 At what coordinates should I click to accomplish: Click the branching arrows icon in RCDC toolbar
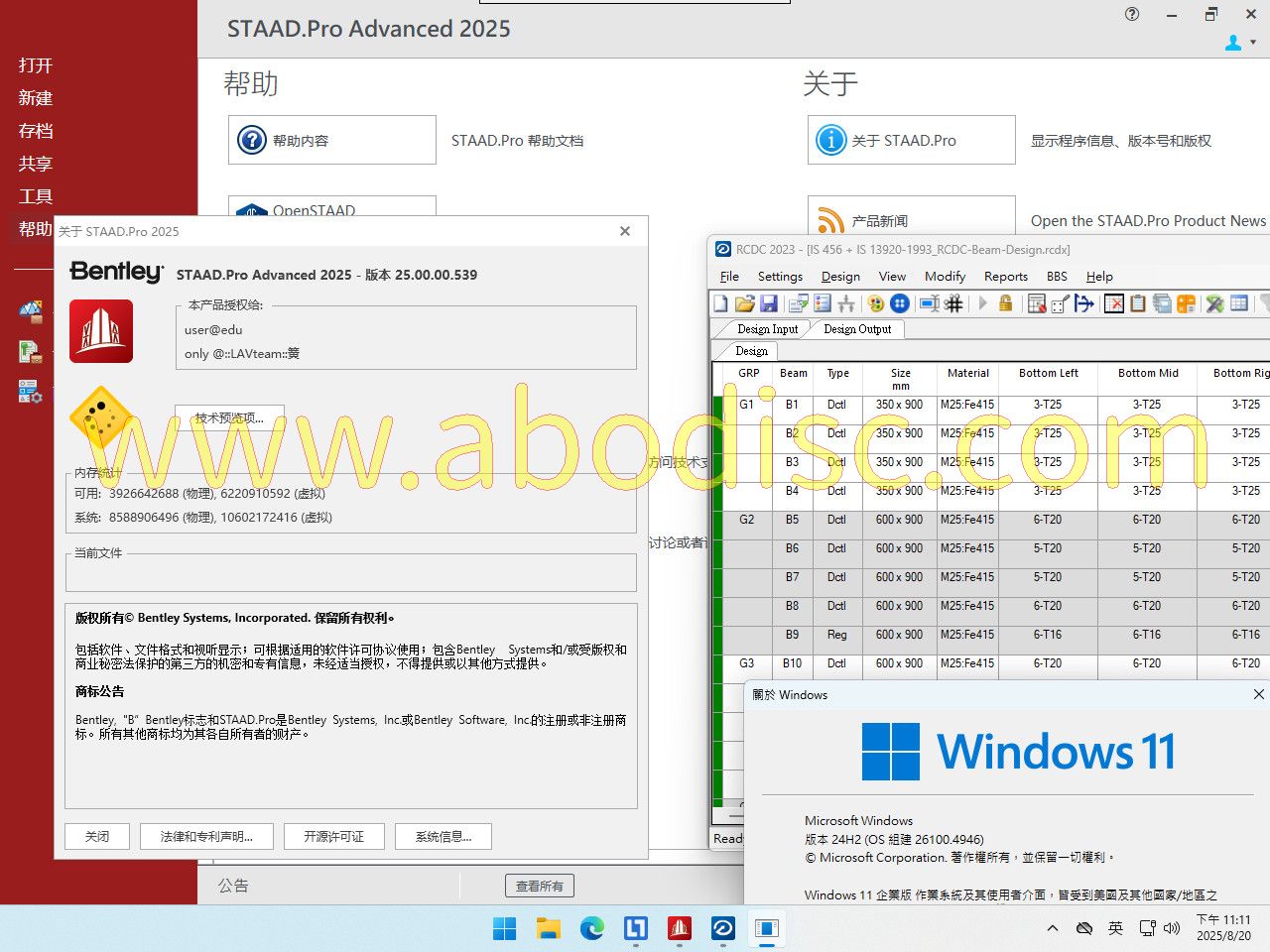tap(1084, 303)
